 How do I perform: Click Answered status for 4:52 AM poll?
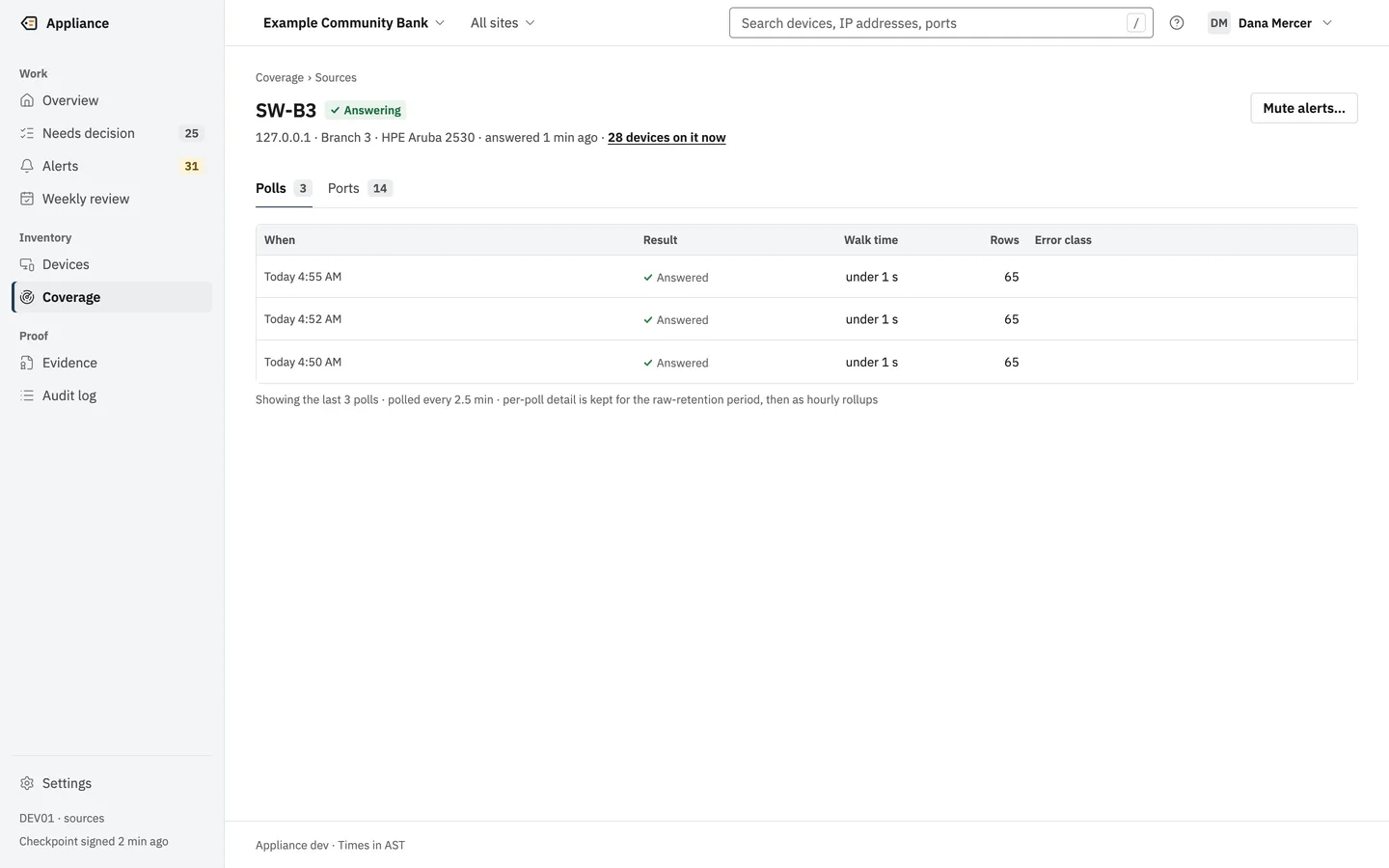[676, 320]
